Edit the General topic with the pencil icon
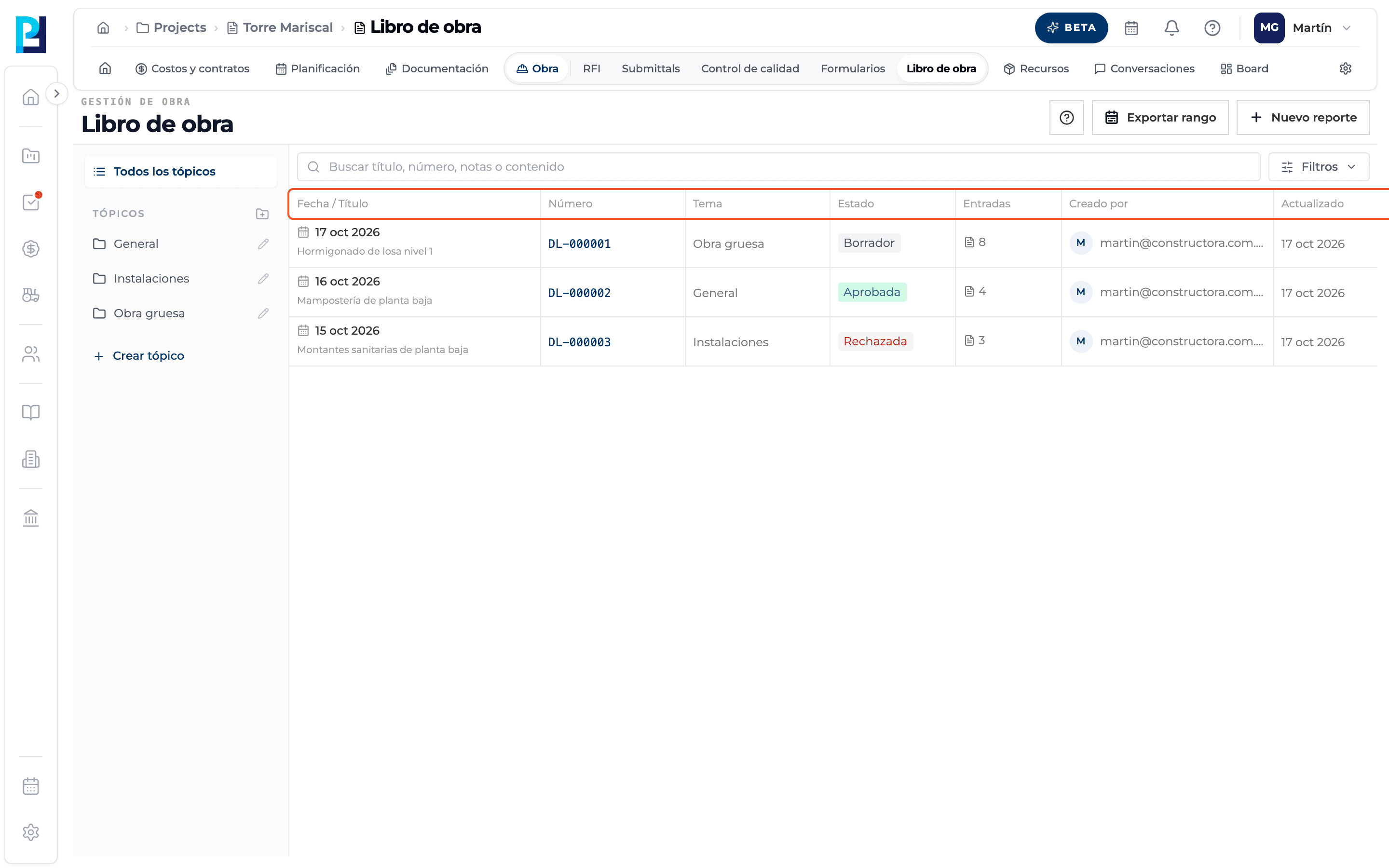 pos(263,244)
